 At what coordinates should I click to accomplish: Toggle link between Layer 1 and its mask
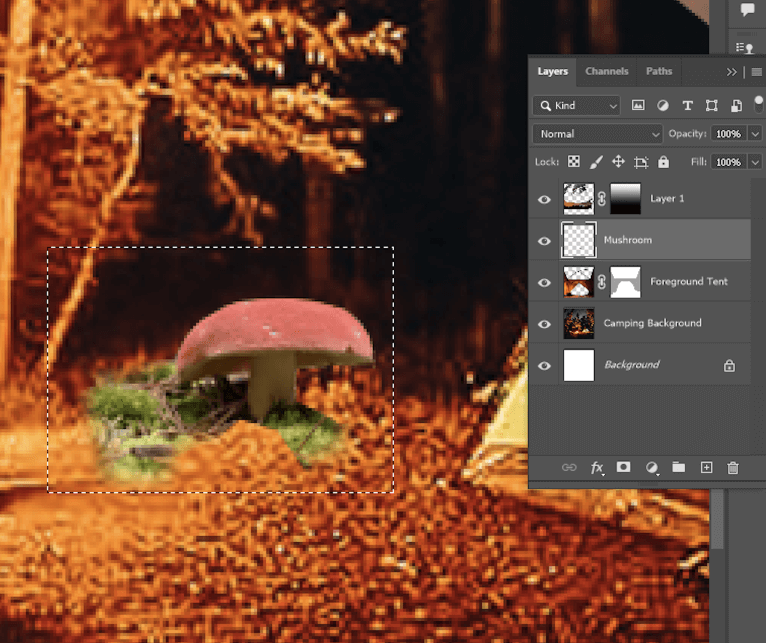[602, 199]
